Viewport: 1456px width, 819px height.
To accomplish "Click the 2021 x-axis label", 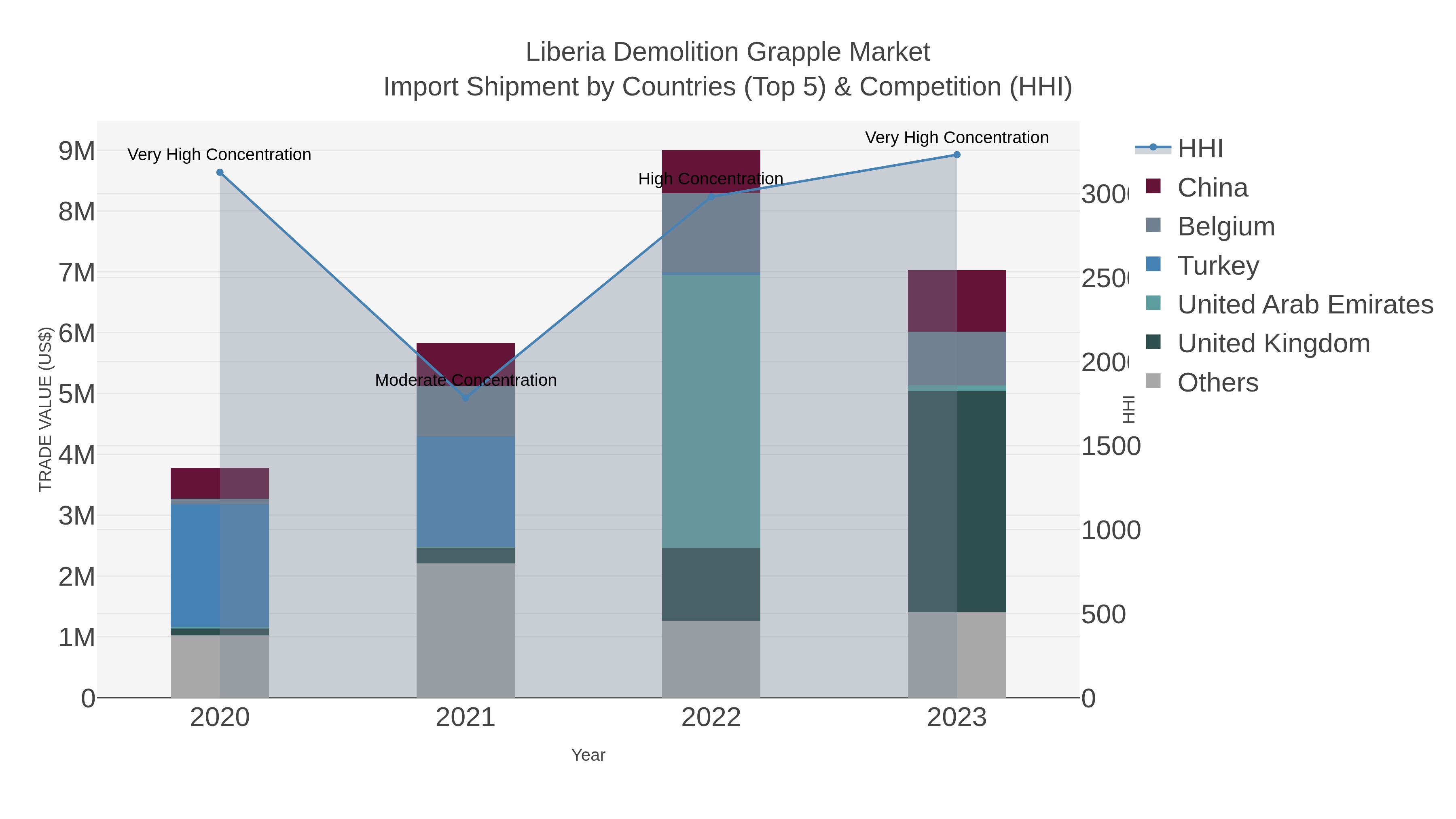I will 466,717.
